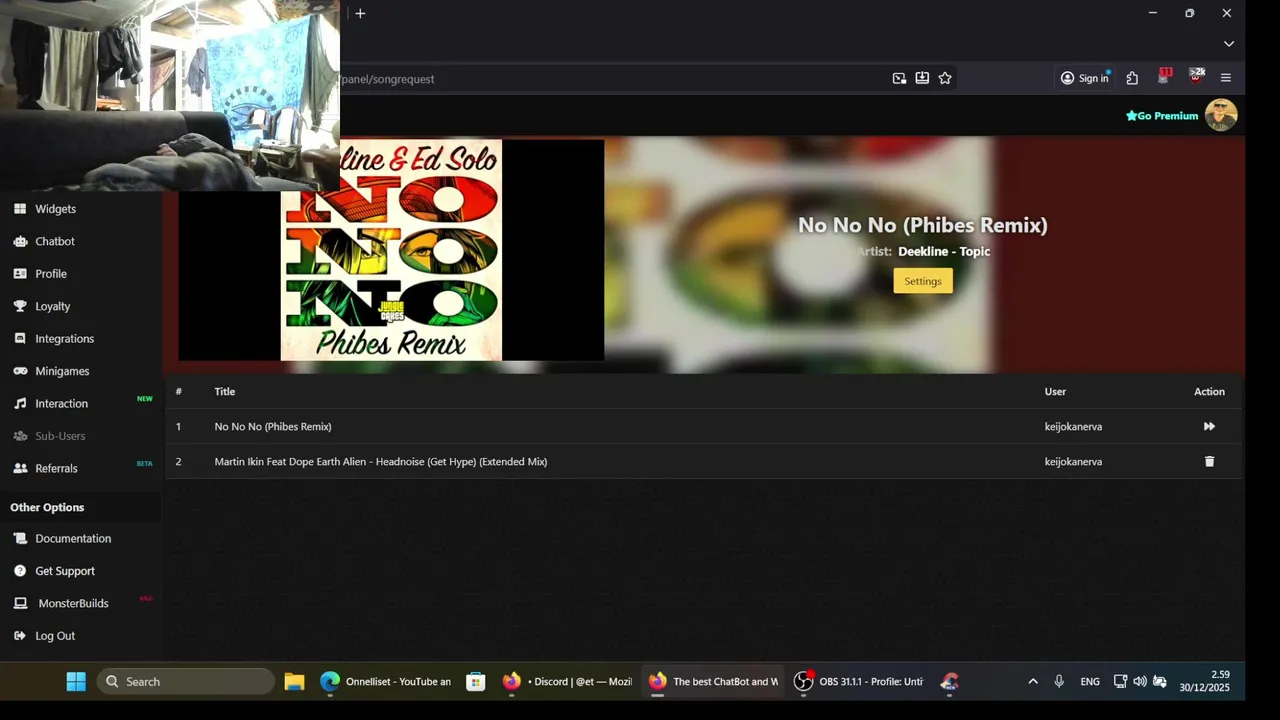Select song row Martin Ikin Headnoise title

pyautogui.click(x=381, y=462)
